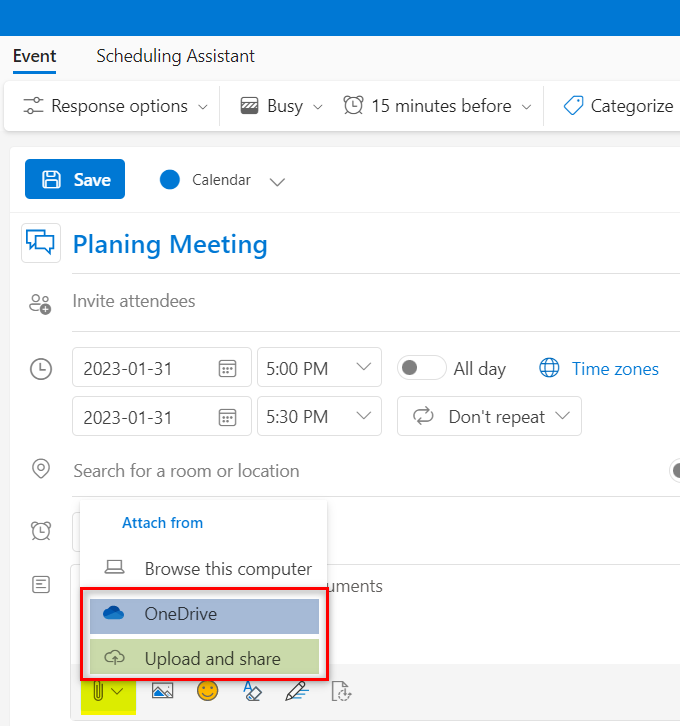Open the Time zones link
The width and height of the screenshot is (680, 726).
[x=615, y=369]
